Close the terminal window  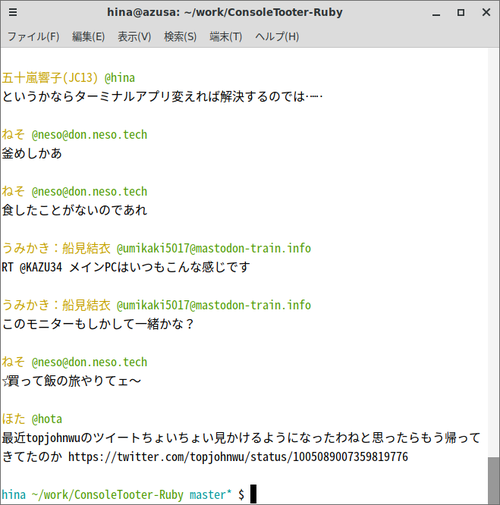coord(486,12)
